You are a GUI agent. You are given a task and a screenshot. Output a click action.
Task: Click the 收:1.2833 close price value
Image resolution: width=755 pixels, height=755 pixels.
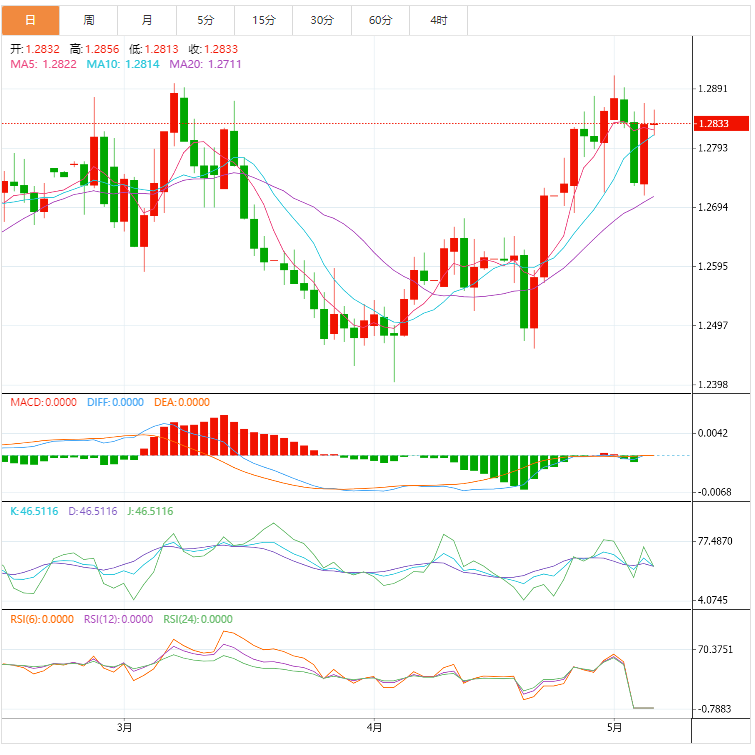tap(213, 49)
